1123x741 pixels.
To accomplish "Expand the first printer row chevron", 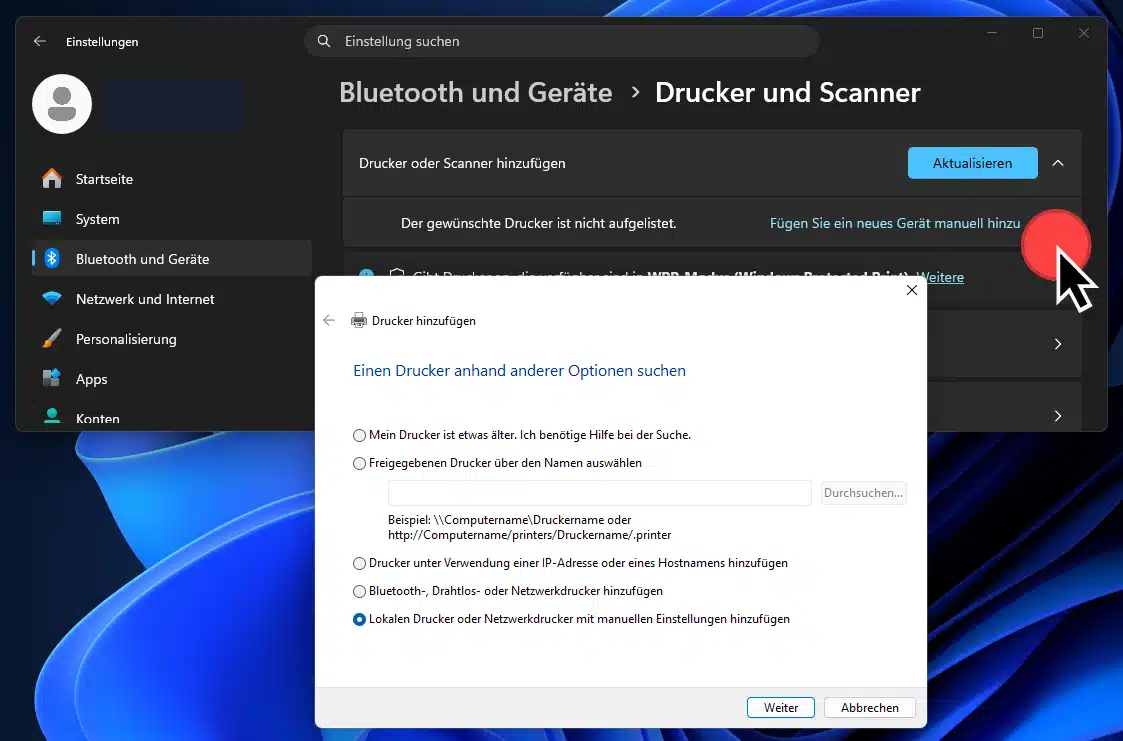I will coord(1058,344).
